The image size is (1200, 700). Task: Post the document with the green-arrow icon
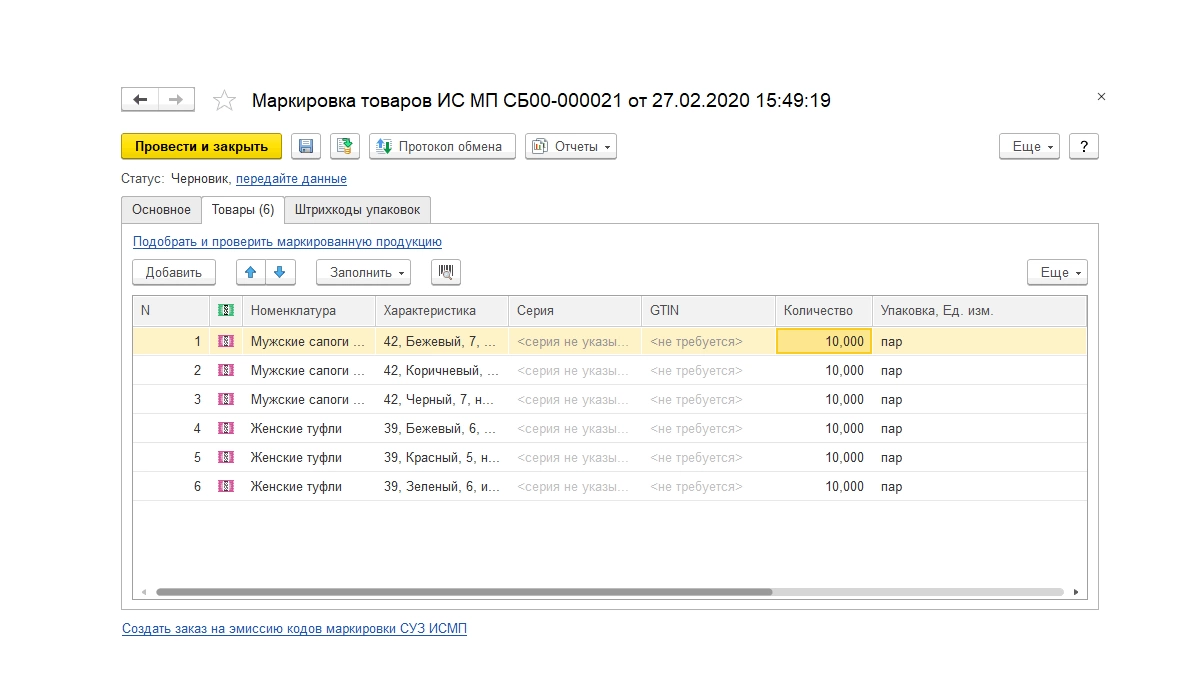click(x=345, y=146)
